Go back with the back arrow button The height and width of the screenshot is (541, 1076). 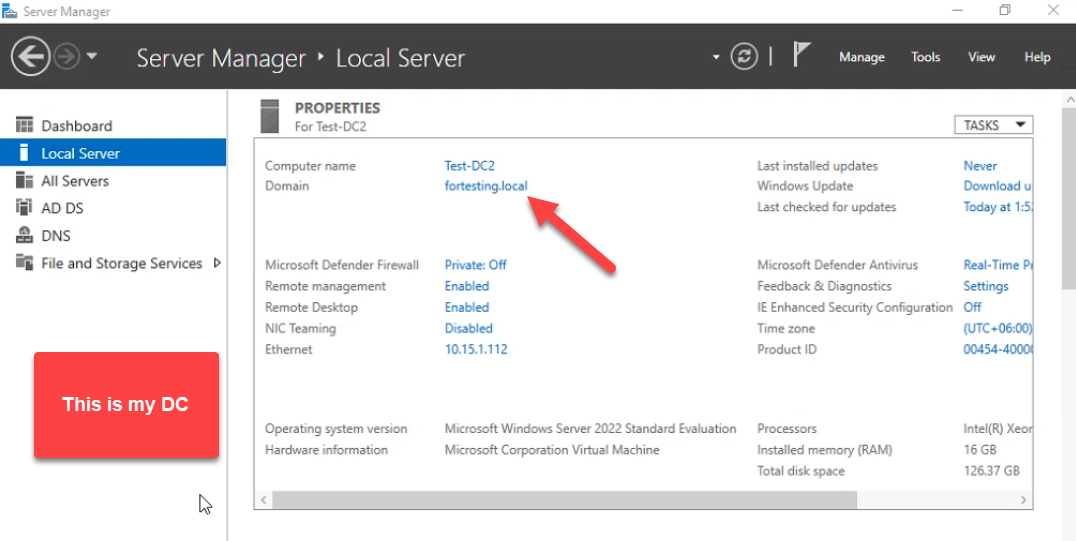[30, 56]
